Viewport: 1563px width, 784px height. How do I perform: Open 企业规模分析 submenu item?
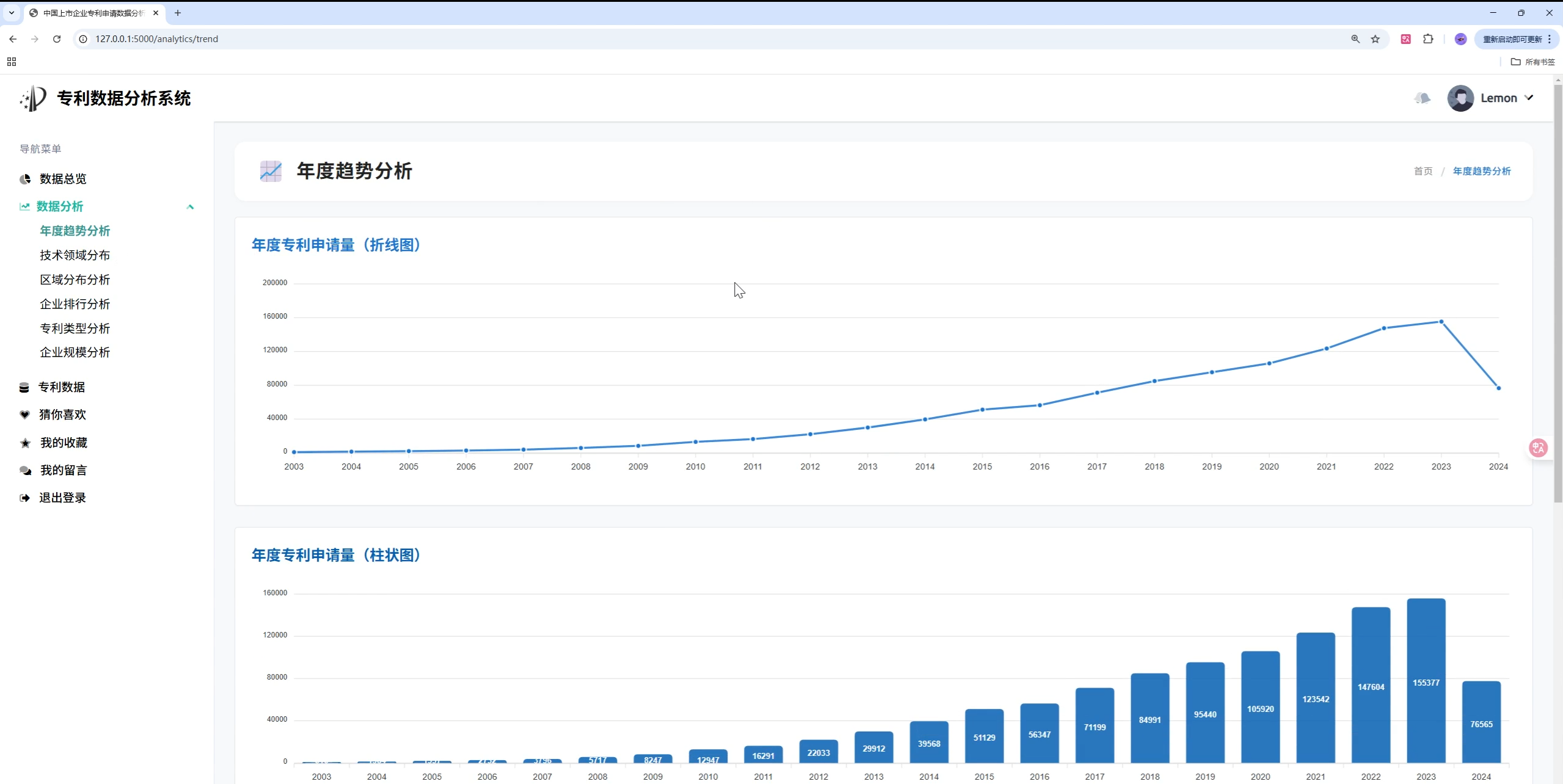tap(75, 352)
